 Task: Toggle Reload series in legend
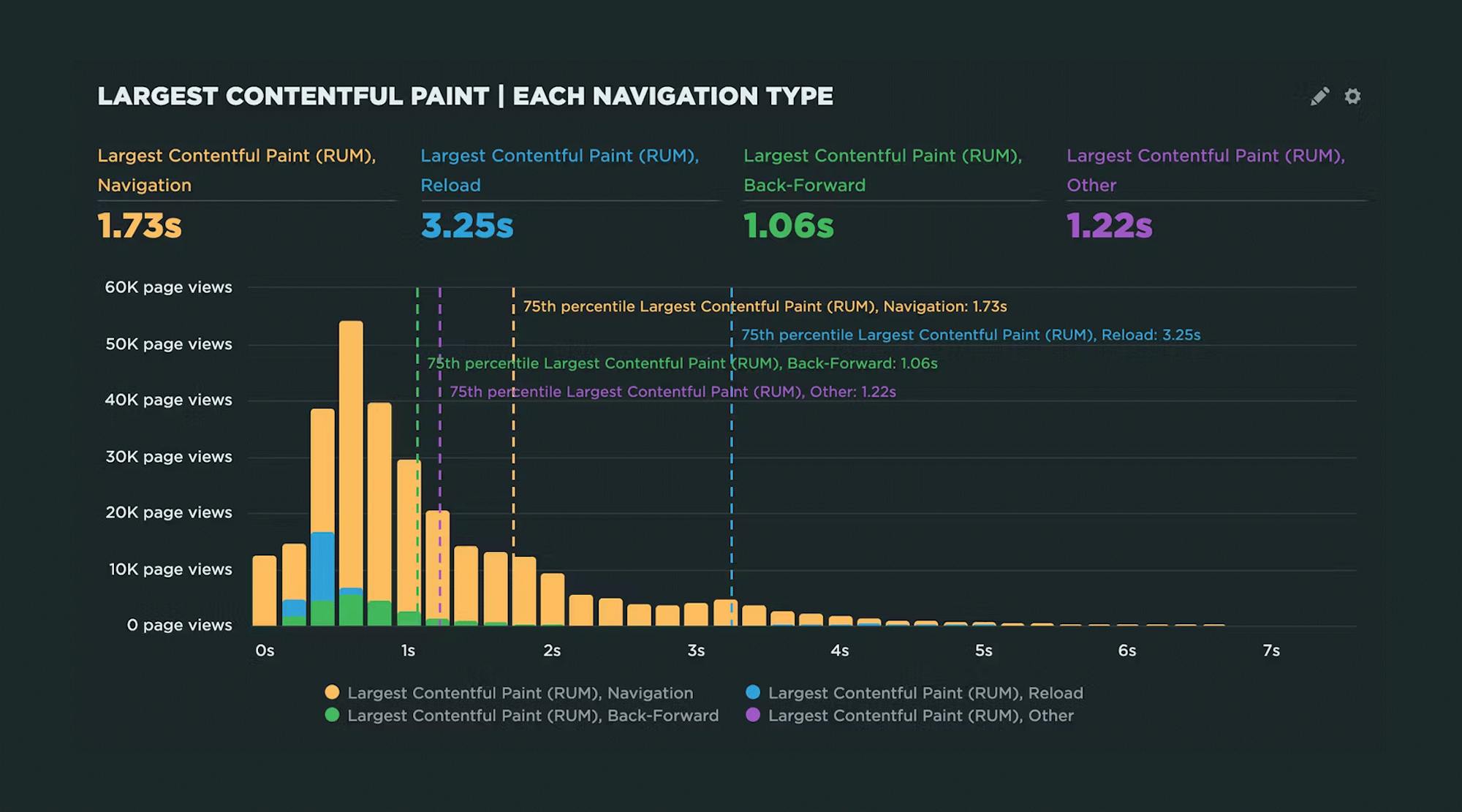coord(925,693)
